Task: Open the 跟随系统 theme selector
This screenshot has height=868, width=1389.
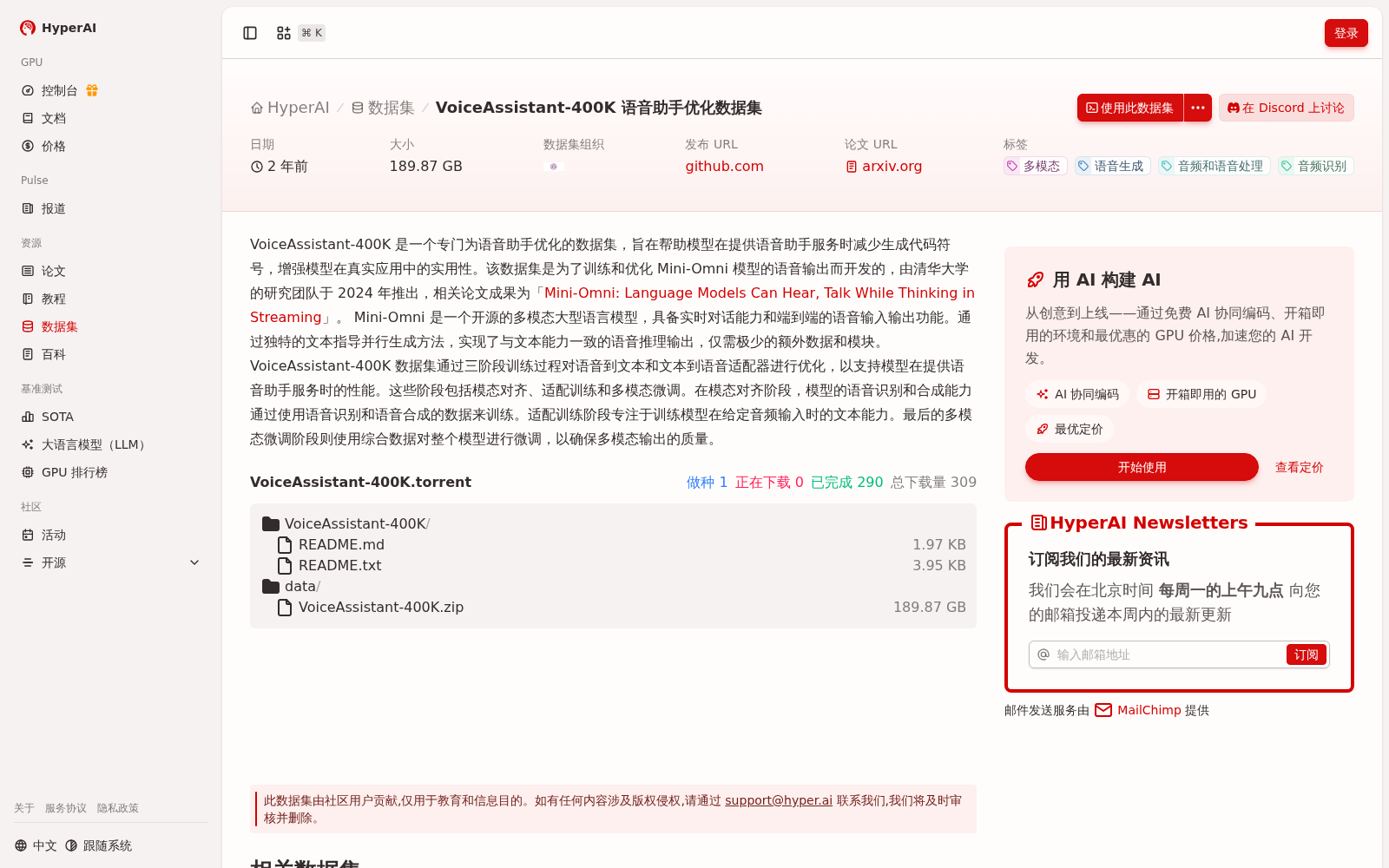Action: click(x=98, y=845)
